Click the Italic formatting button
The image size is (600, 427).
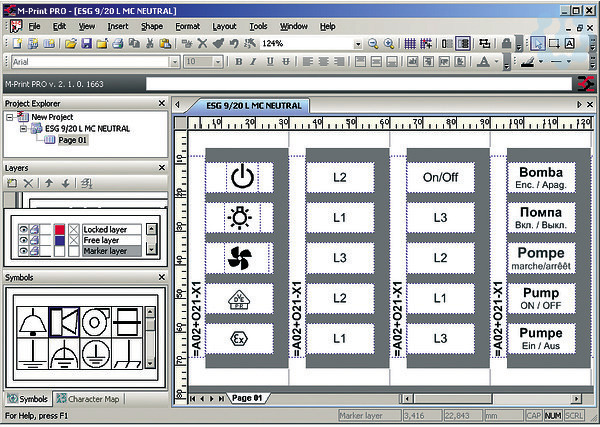click(254, 62)
